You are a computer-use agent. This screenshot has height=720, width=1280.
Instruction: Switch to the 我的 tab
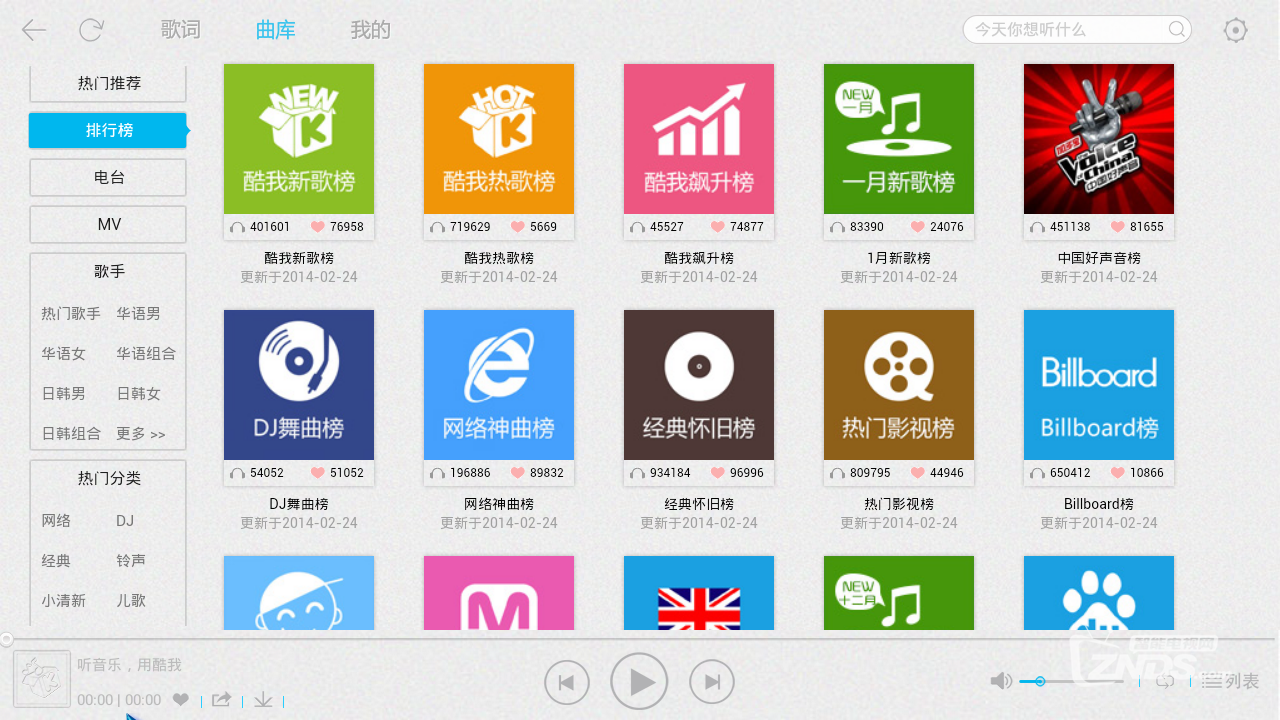(x=370, y=30)
